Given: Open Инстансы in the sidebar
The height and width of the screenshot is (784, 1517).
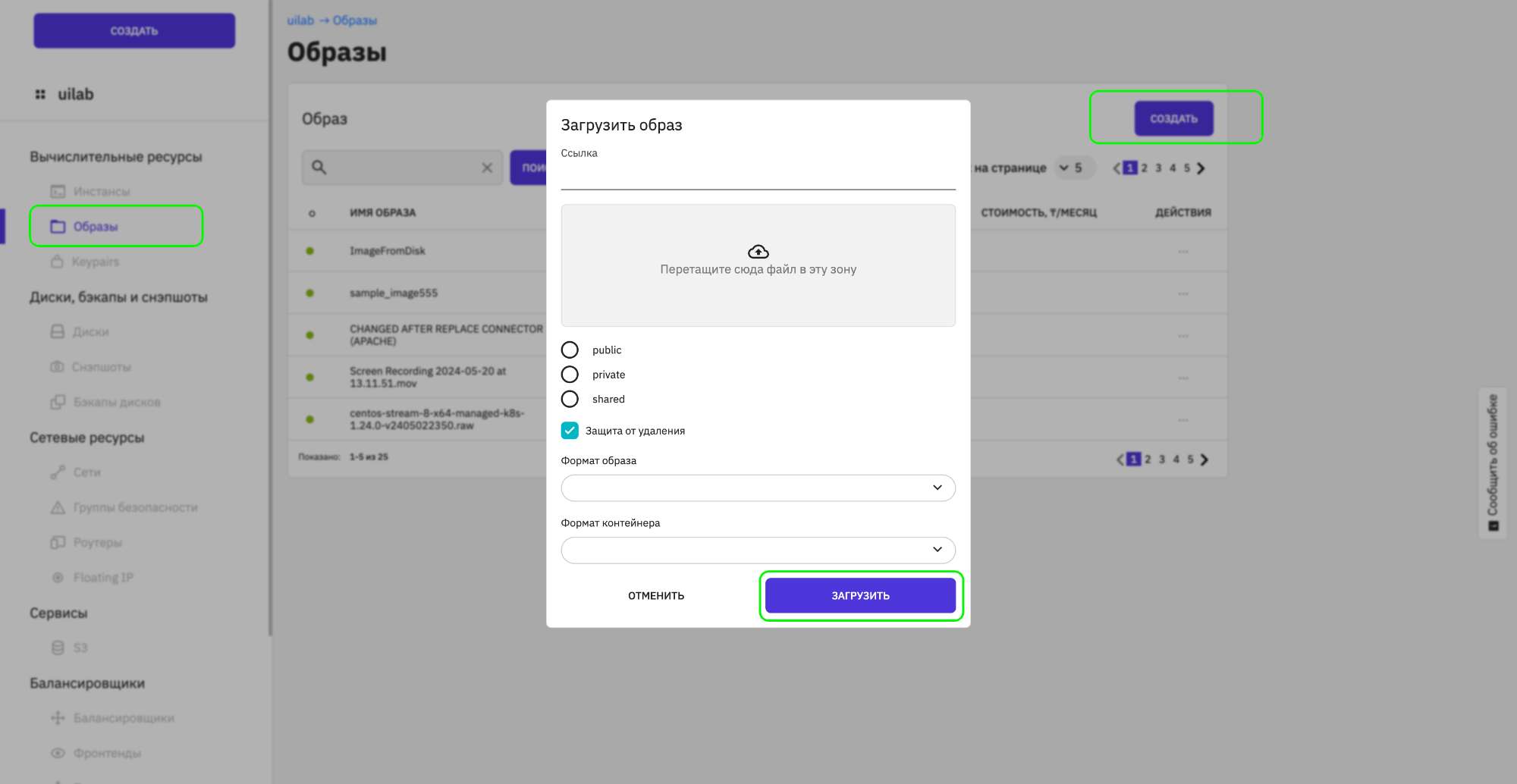Looking at the screenshot, I should point(101,192).
